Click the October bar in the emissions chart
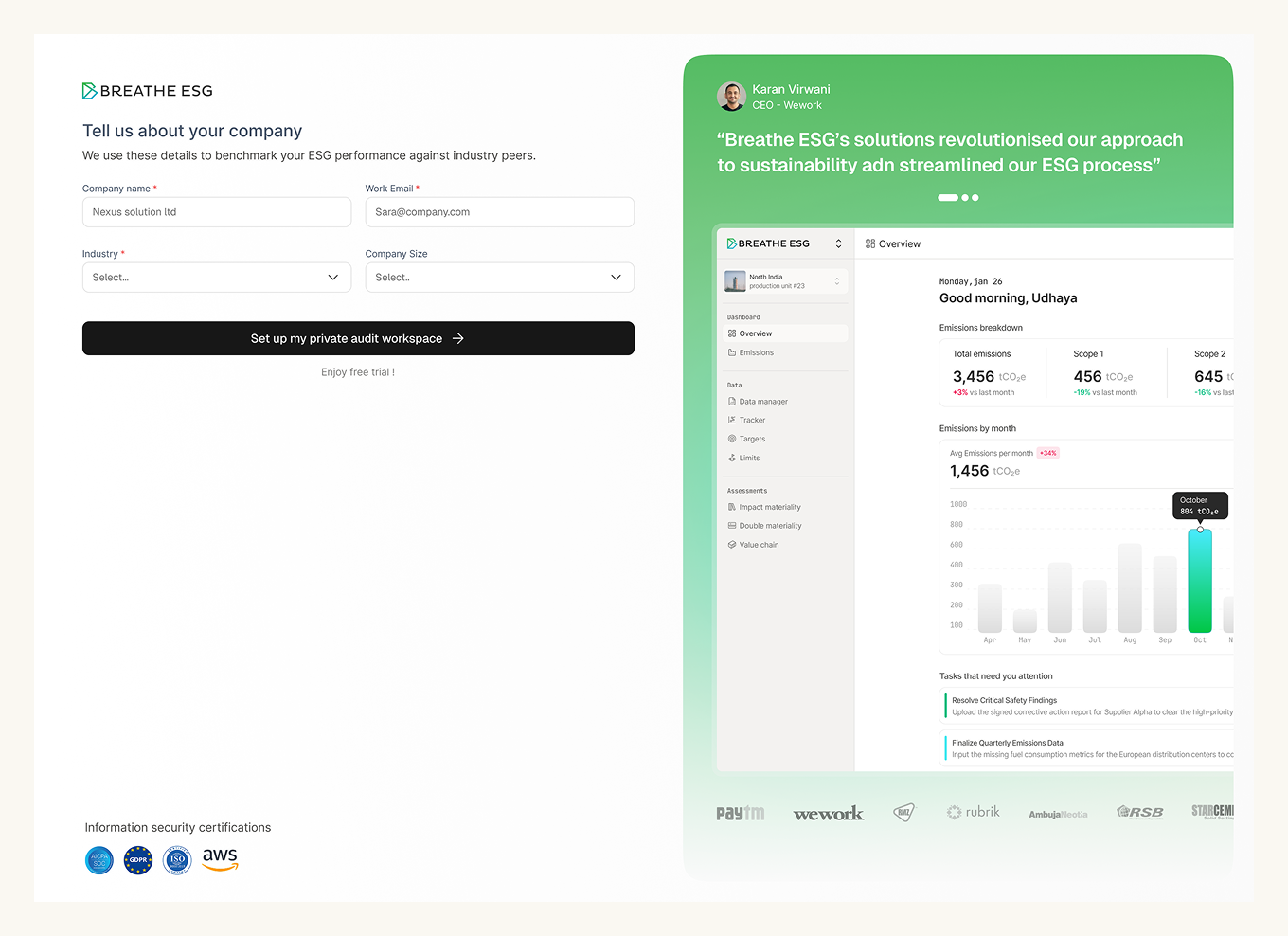1288x936 pixels. [x=1200, y=581]
